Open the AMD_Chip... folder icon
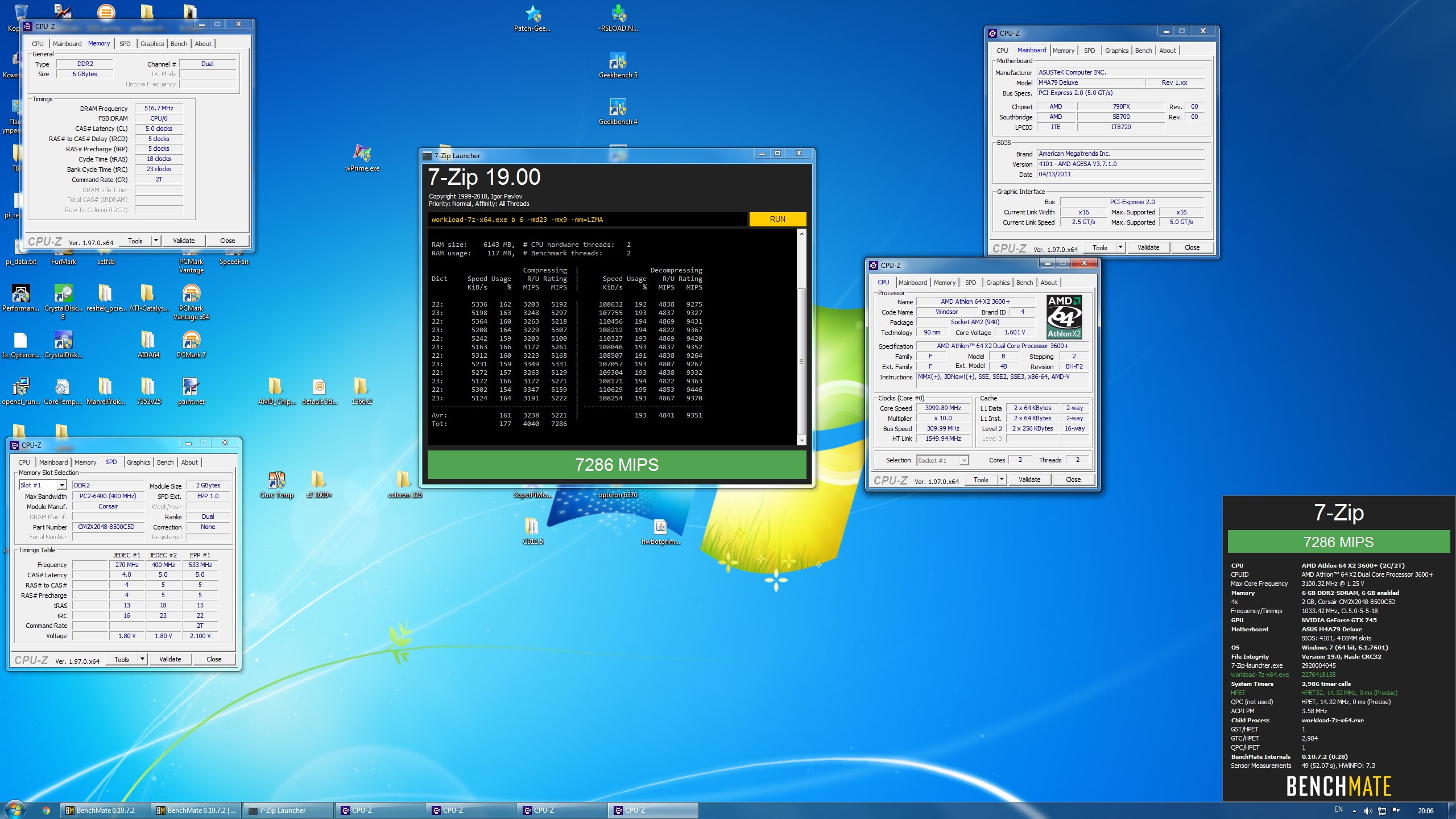Viewport: 1456px width, 819px height. (276, 391)
